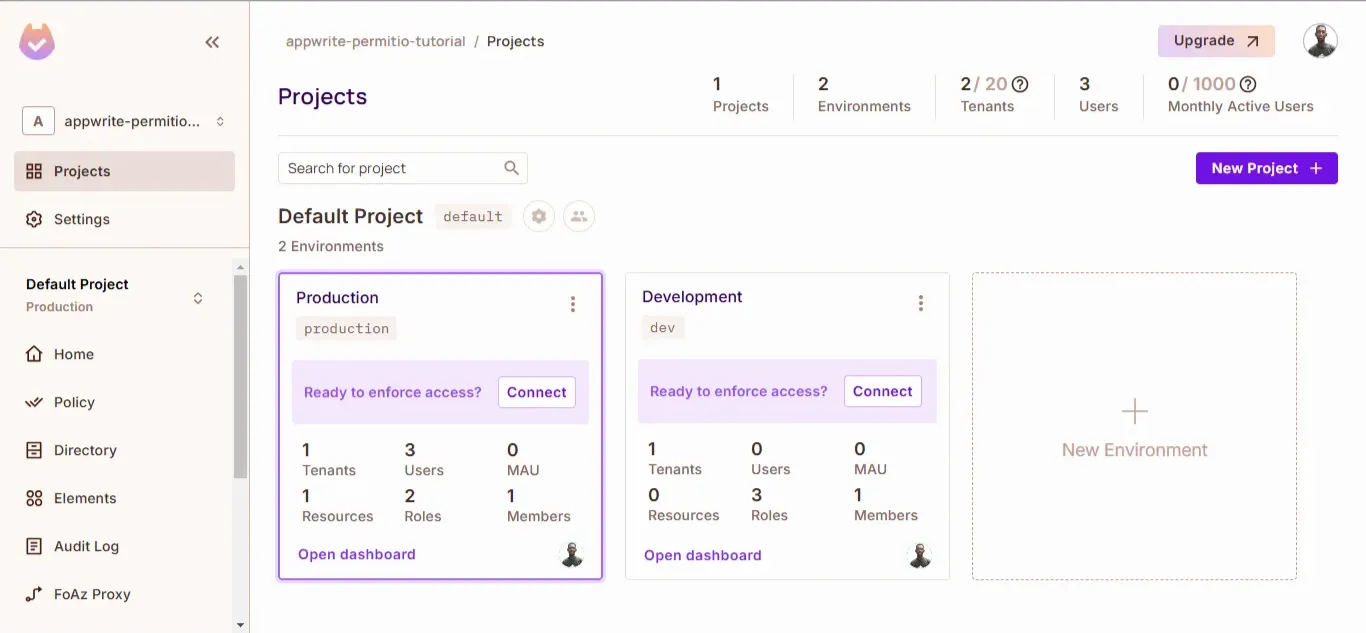Click the search magnifier icon
Screen dimensions: 1366x633
point(511,168)
